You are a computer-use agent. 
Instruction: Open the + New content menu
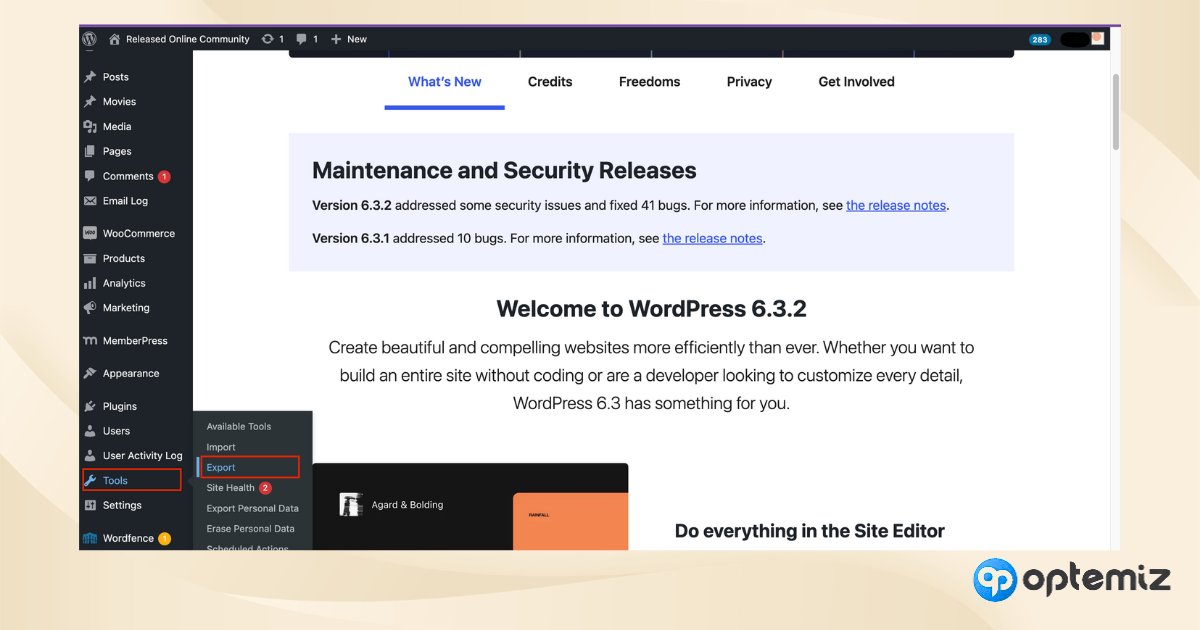pos(349,39)
